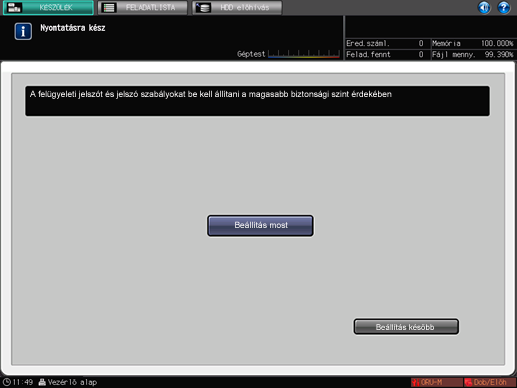Click the Vezérlő alap status label

[72, 382]
